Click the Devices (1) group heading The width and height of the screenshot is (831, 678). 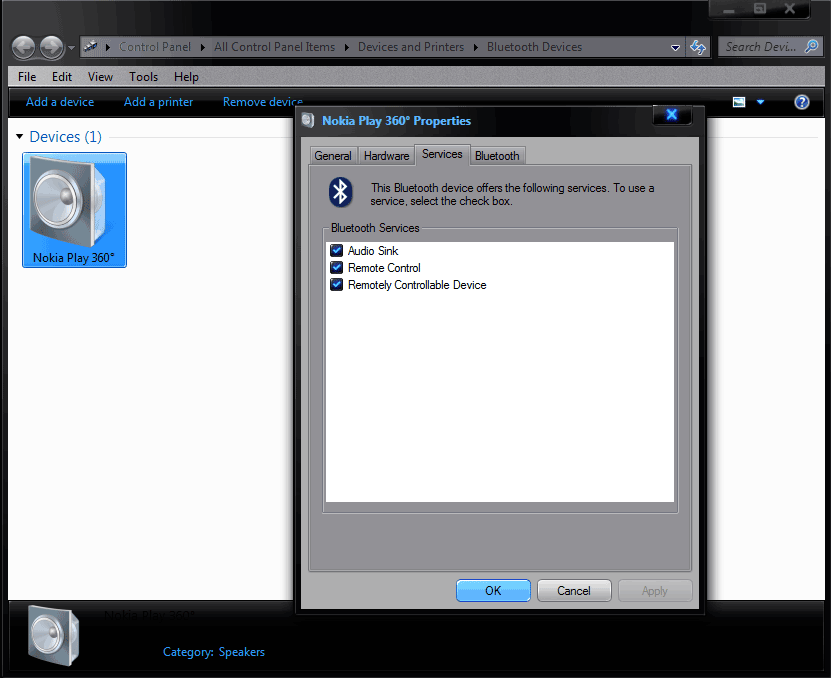coord(65,137)
